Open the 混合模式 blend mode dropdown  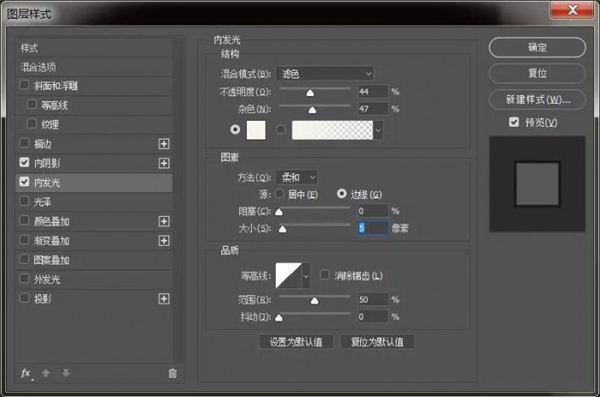coord(324,74)
